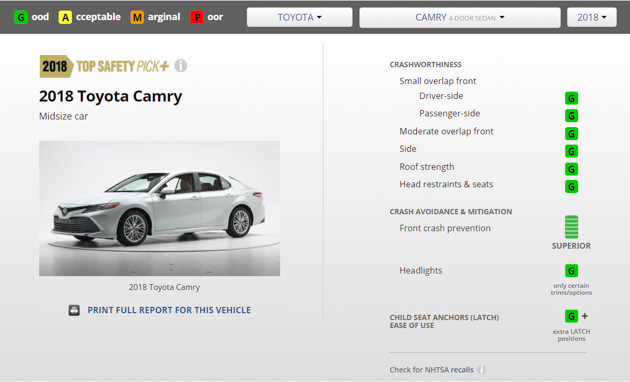Click the photo caption 2018 Toyota Camry
This screenshot has width=630, height=382.
click(164, 287)
